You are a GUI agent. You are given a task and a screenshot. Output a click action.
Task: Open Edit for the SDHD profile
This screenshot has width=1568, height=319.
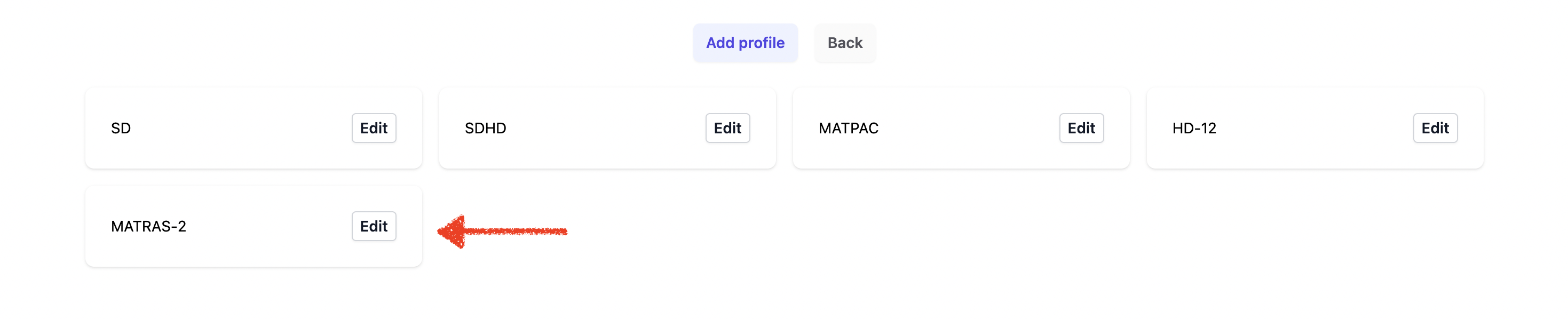point(727,128)
